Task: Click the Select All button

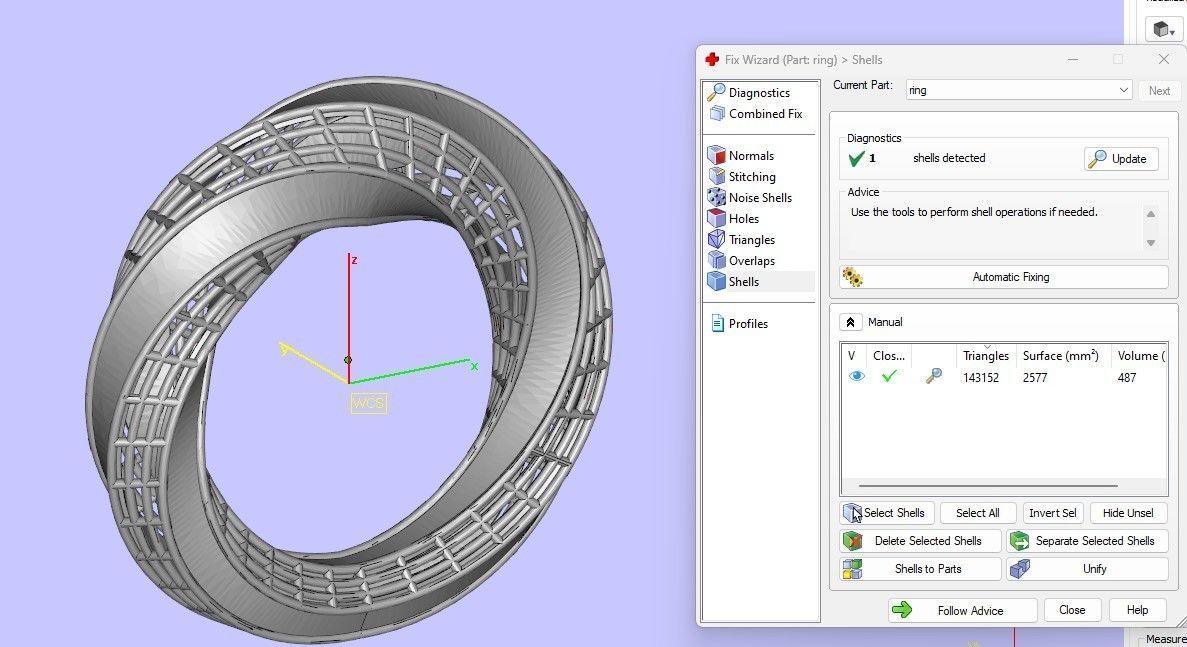Action: tap(977, 513)
